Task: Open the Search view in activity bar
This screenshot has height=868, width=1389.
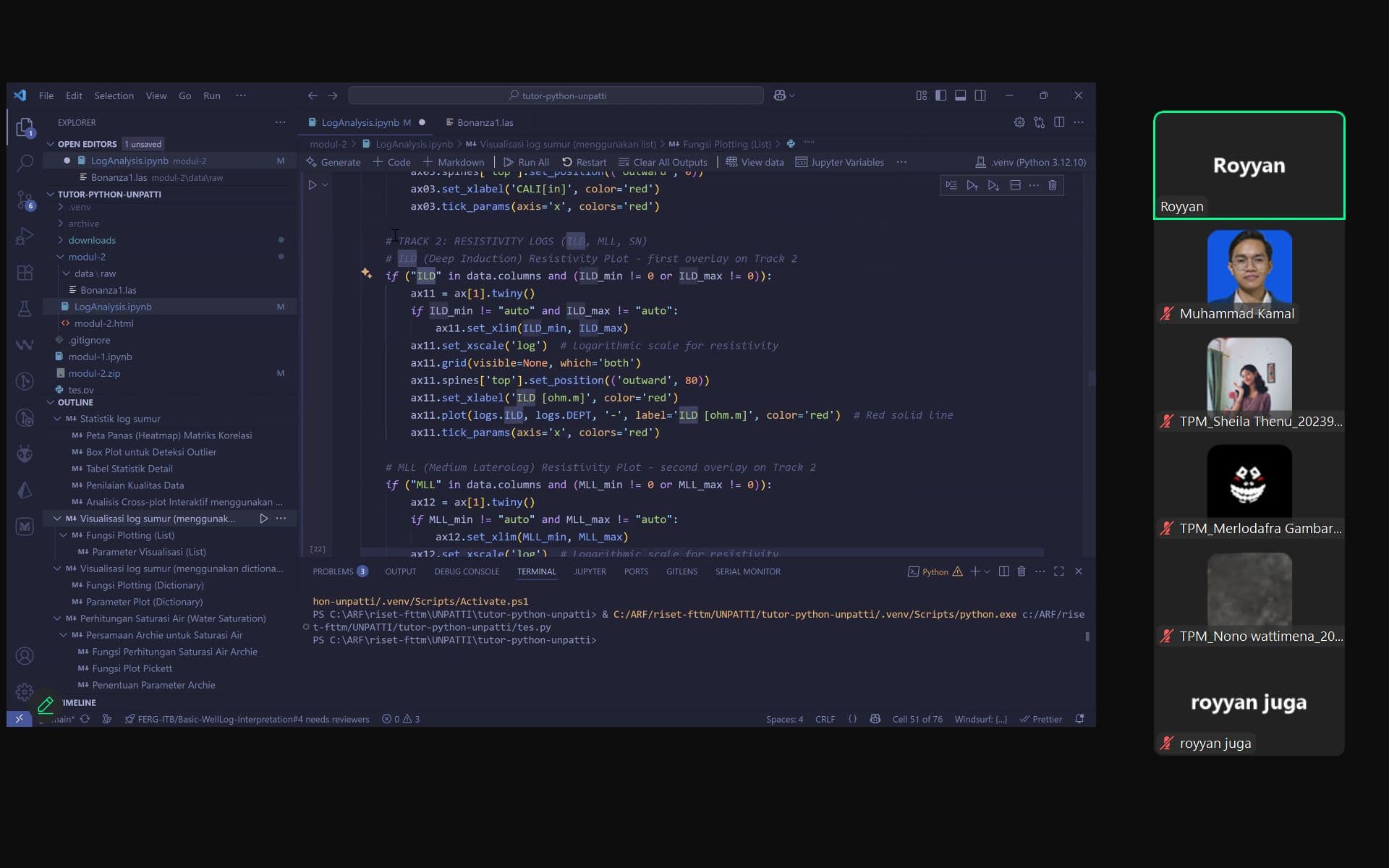Action: (x=25, y=162)
